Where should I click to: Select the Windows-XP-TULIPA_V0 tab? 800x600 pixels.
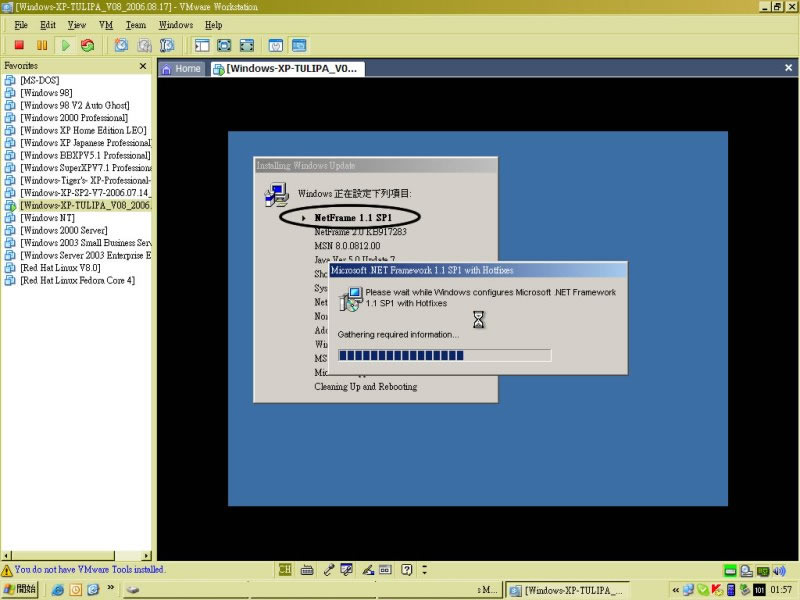tap(287, 69)
